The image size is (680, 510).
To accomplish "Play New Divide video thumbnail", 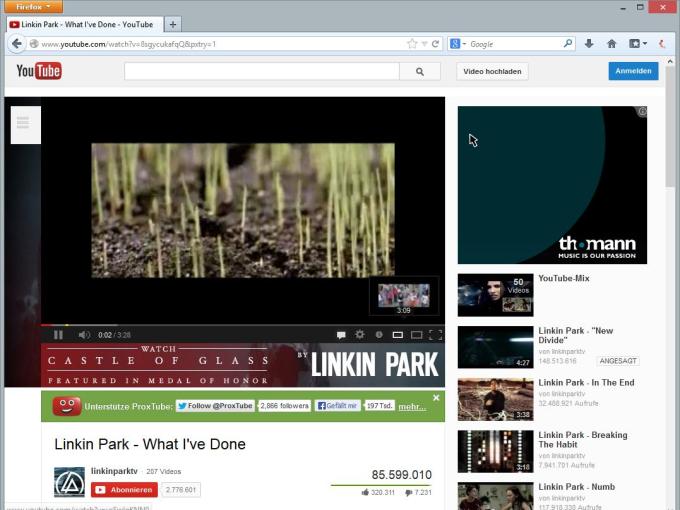I will coord(496,347).
